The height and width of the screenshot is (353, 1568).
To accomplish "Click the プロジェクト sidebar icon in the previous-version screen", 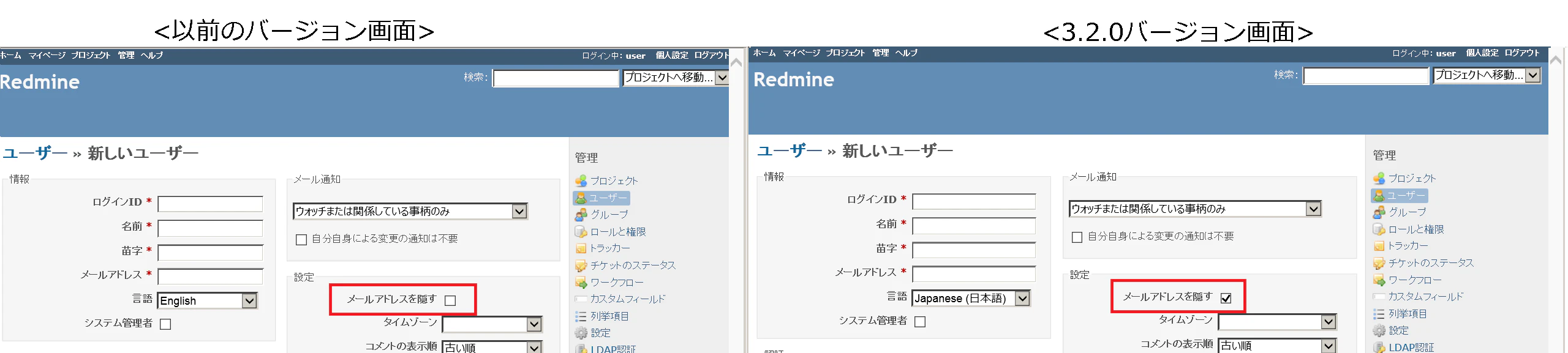I will [x=581, y=180].
